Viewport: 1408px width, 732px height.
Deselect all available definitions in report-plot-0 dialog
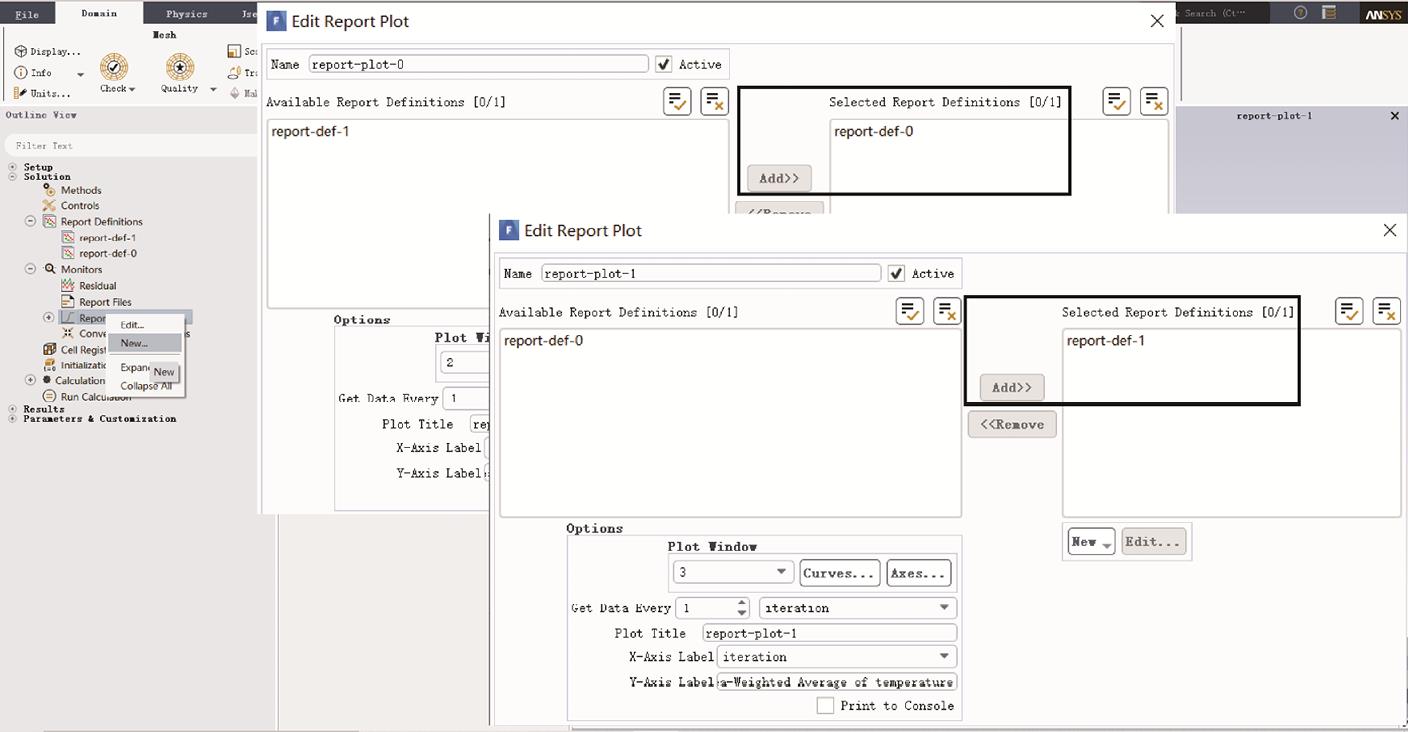pos(714,101)
